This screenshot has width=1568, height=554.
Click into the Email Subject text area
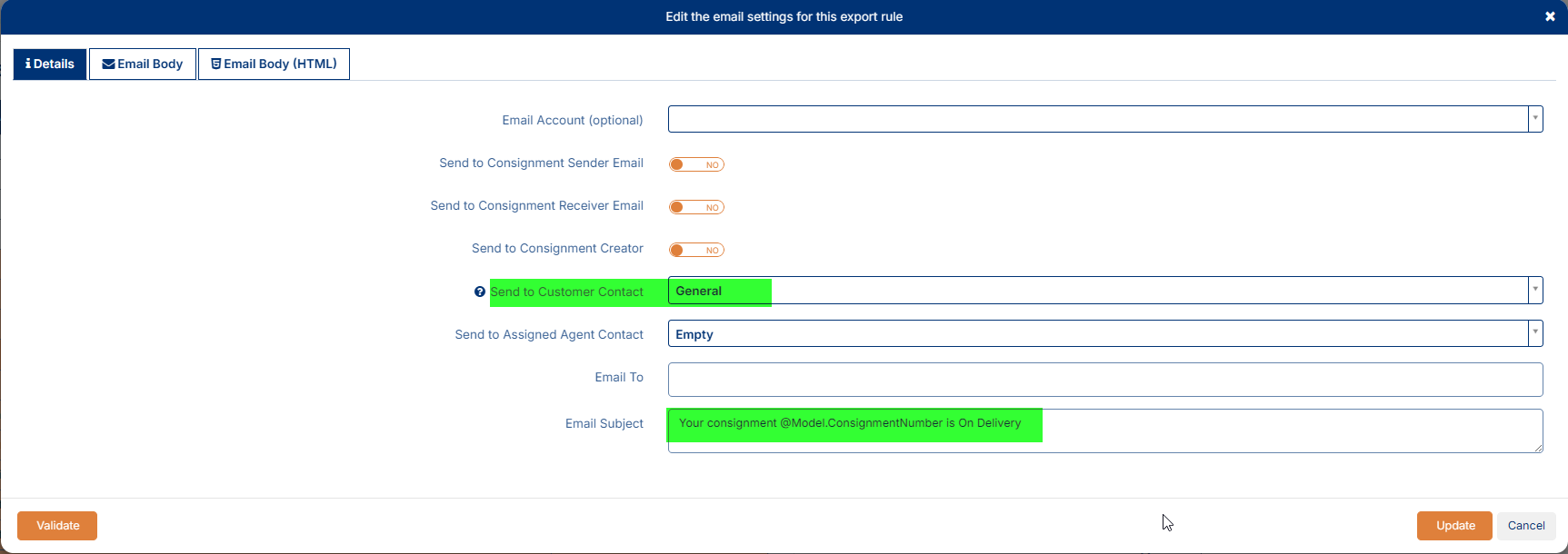click(x=1104, y=430)
